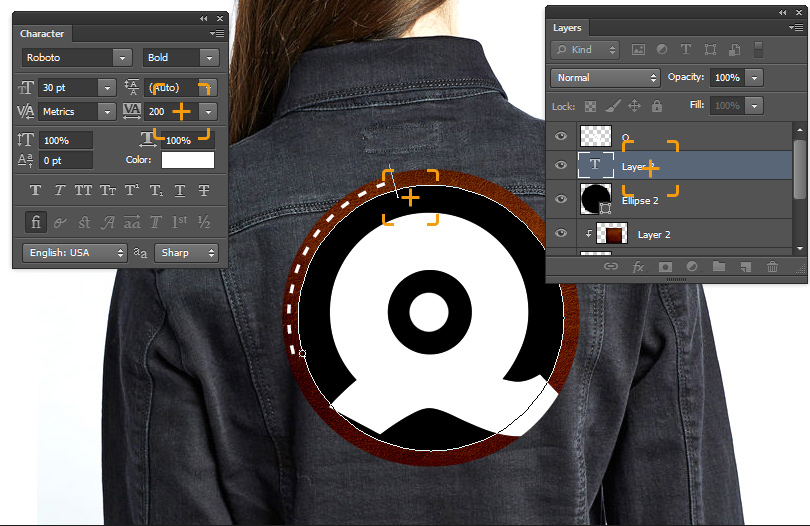Click the white text Color swatch
This screenshot has height=526, width=810.
click(x=188, y=160)
